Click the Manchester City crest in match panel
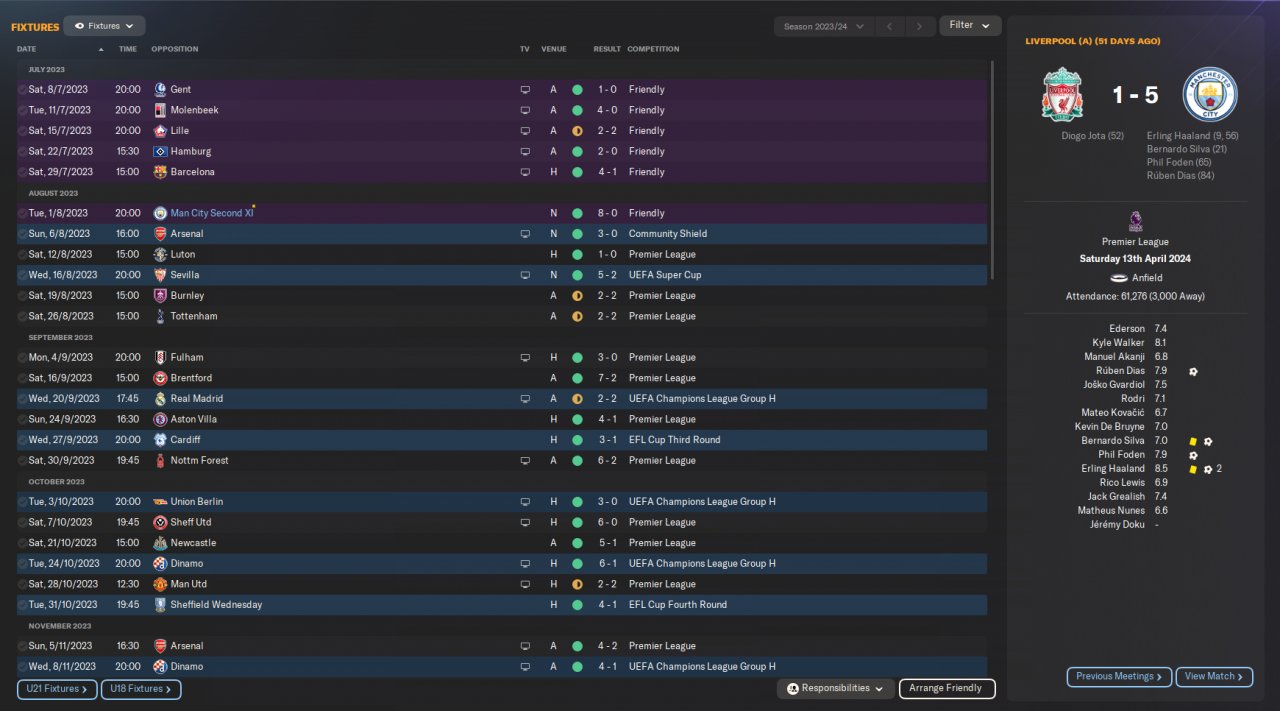This screenshot has height=711, width=1280. (1210, 95)
